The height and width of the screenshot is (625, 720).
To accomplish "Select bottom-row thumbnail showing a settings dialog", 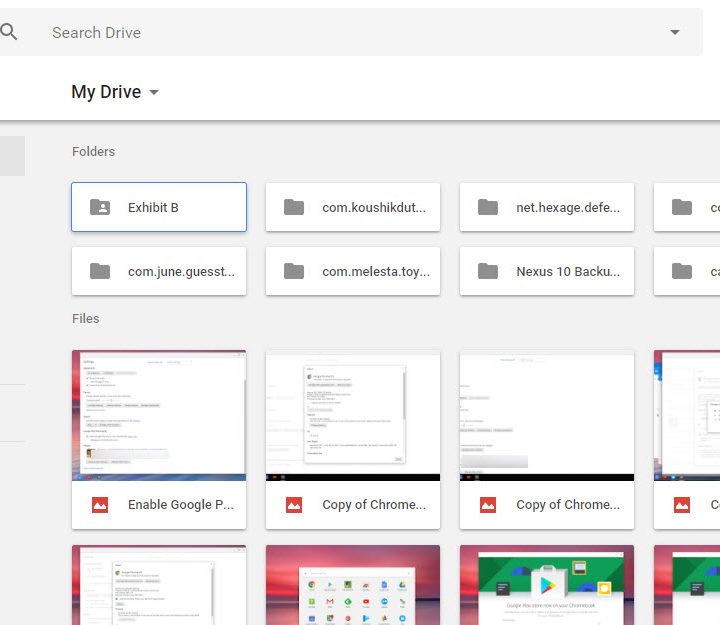I will [159, 585].
